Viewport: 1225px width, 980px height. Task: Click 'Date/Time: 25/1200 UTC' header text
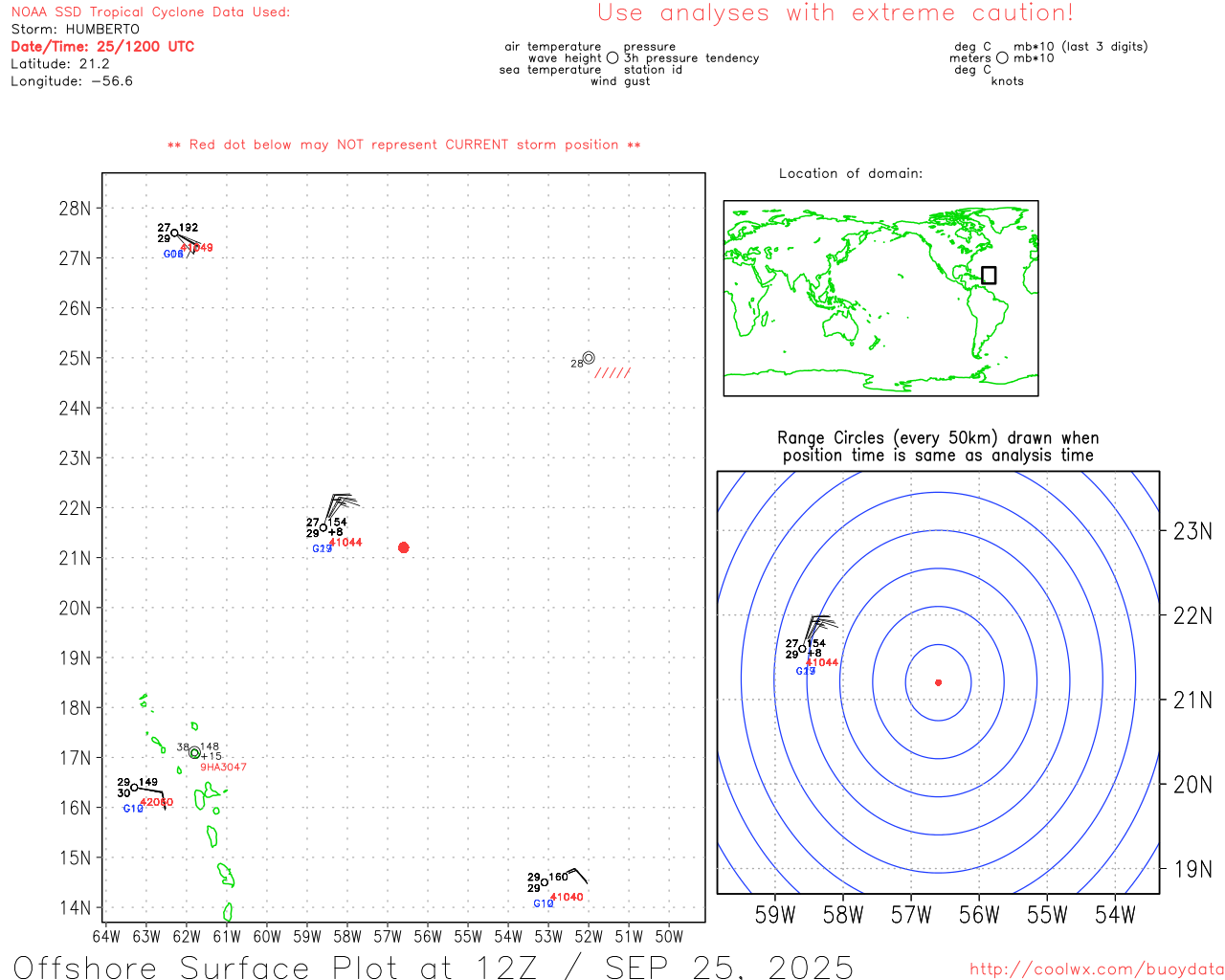(102, 47)
